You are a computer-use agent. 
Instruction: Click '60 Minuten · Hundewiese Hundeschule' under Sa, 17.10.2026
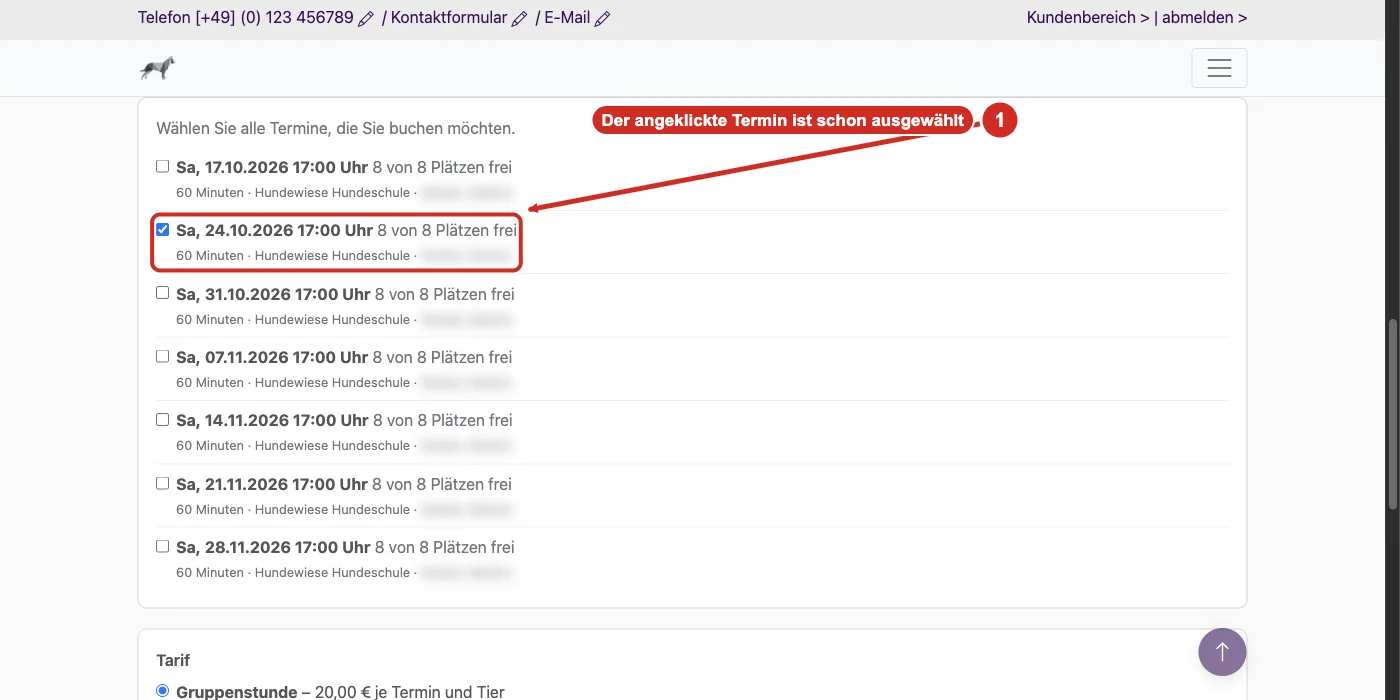click(x=293, y=192)
